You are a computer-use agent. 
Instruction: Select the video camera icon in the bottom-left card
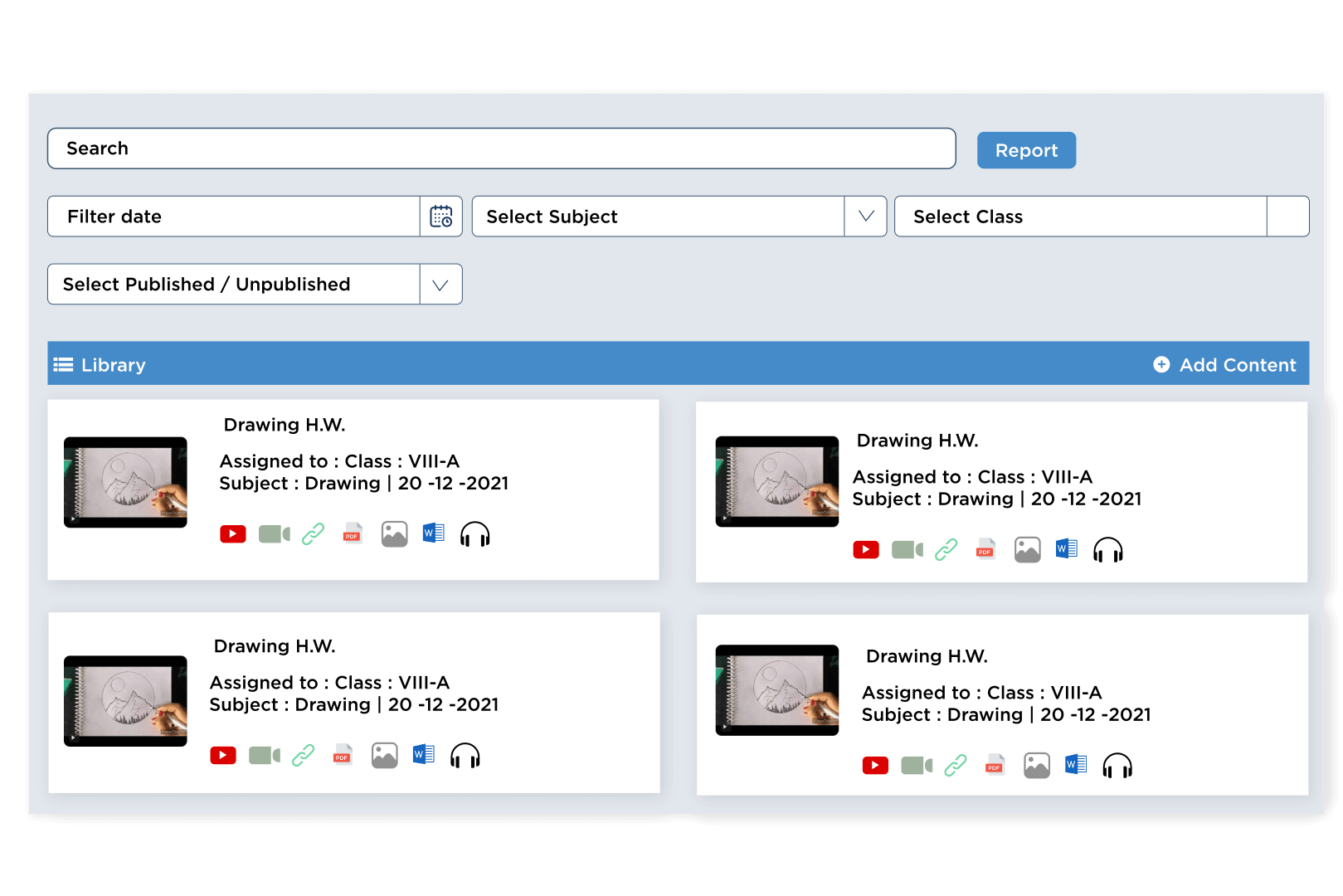(x=265, y=756)
